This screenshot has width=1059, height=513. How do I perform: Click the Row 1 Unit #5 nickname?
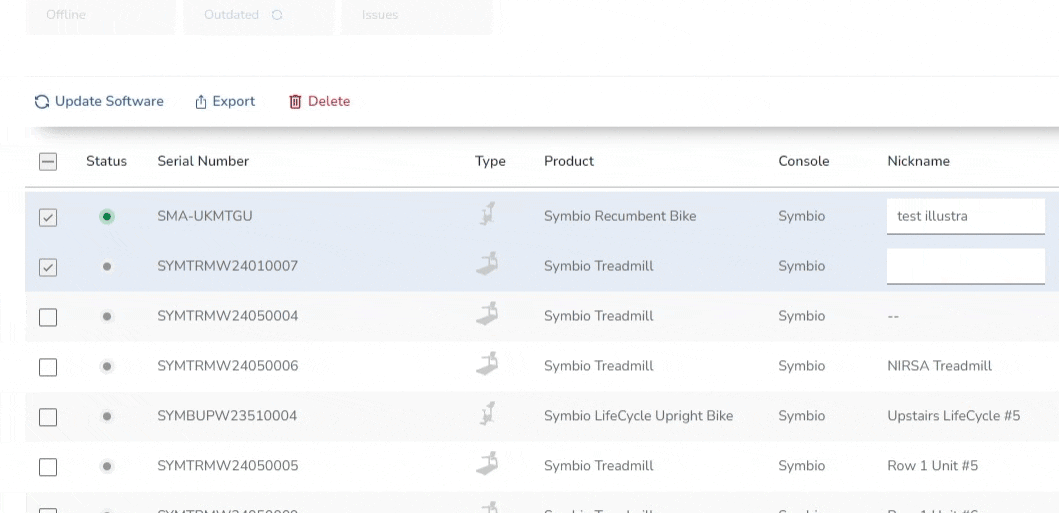tap(932, 466)
